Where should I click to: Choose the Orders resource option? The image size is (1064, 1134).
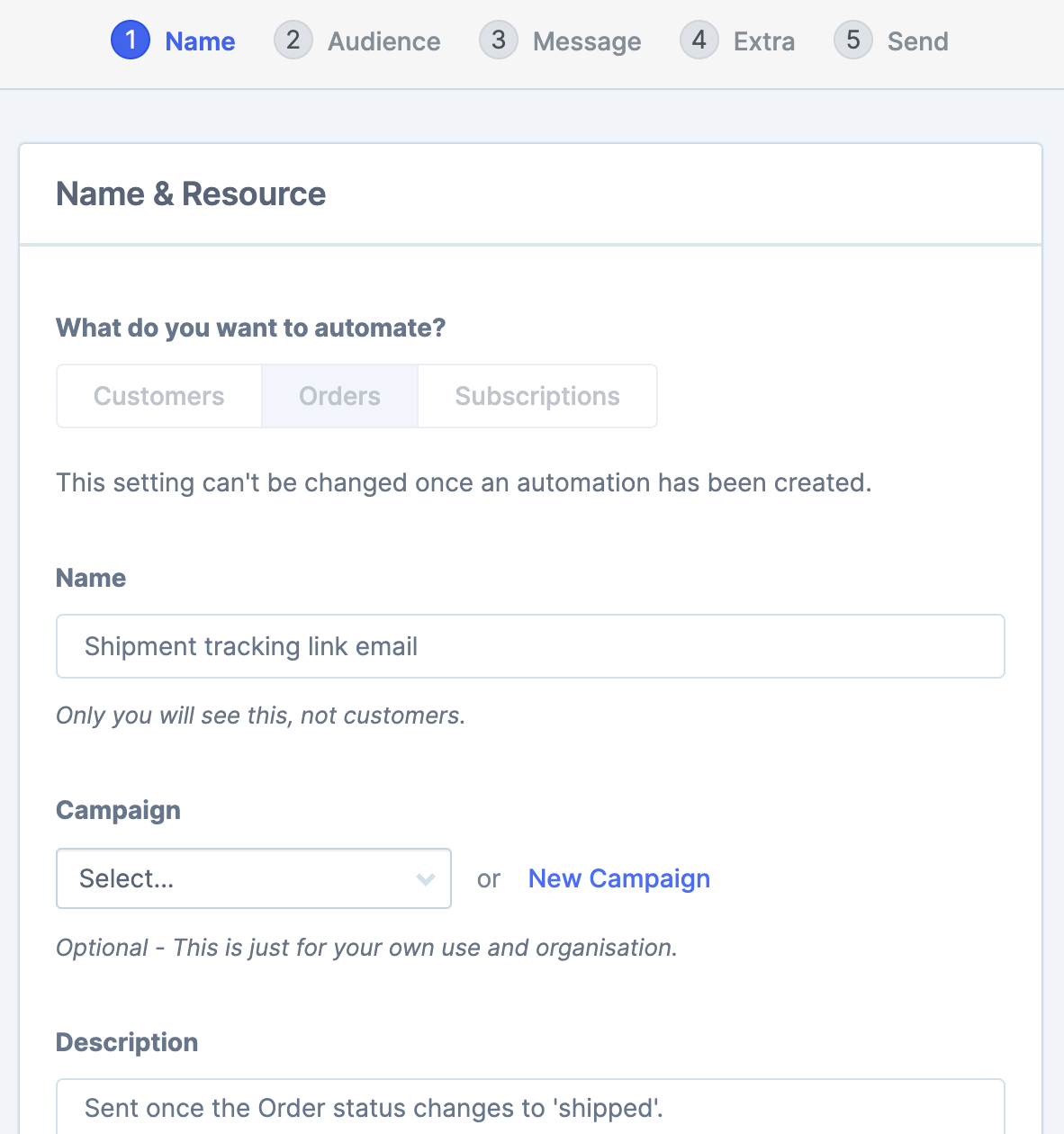pos(339,396)
